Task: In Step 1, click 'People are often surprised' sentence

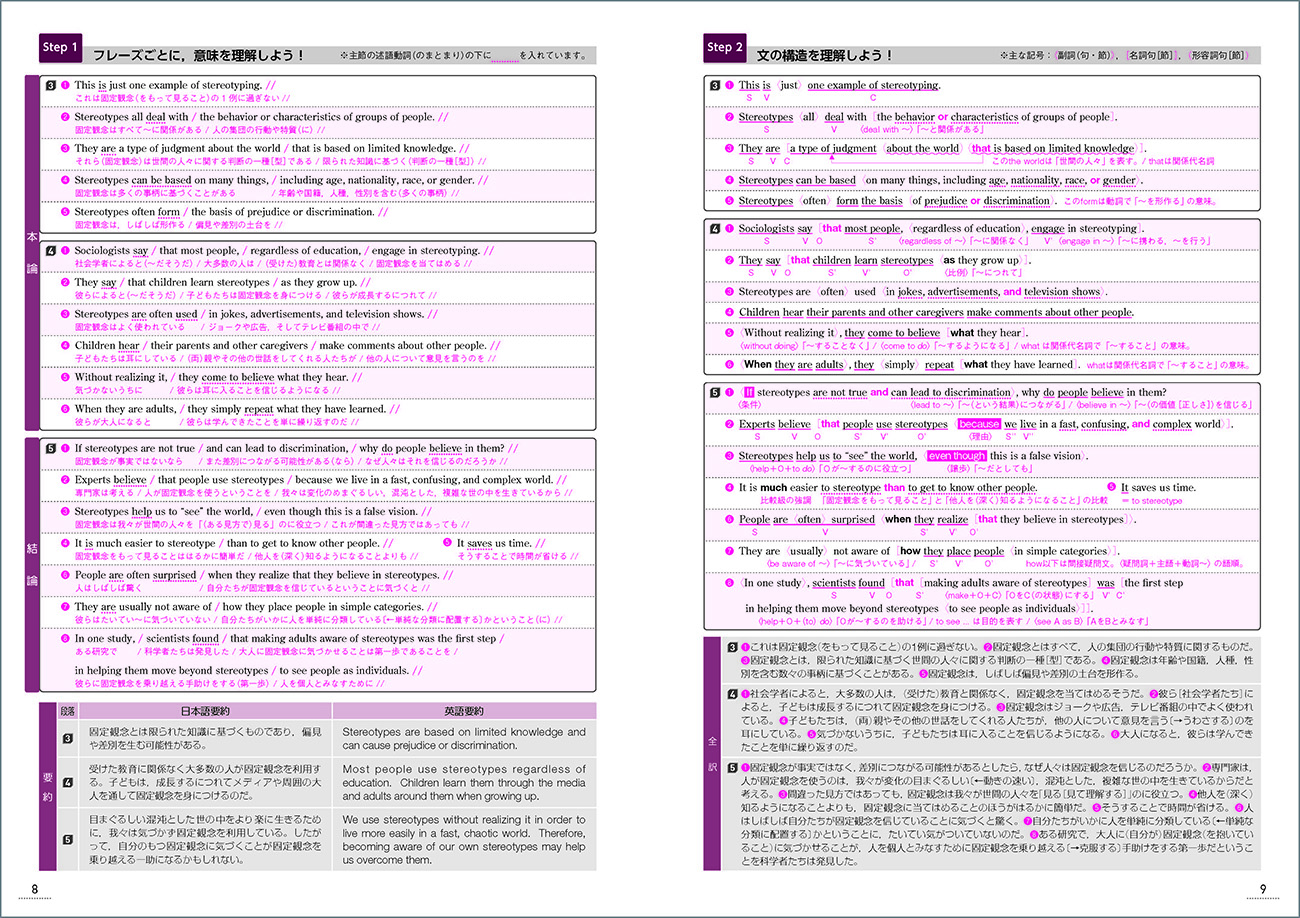Action: [x=264, y=575]
